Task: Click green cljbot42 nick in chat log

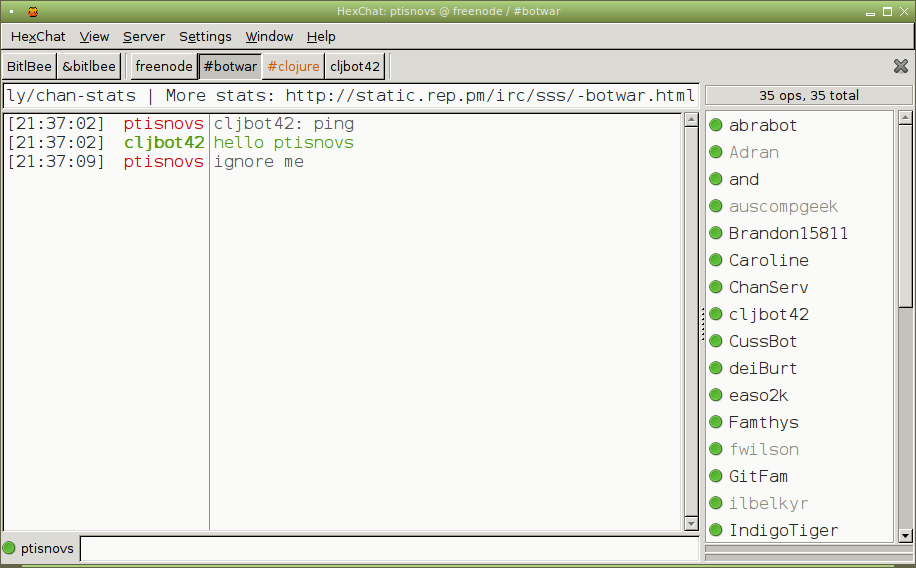Action: coord(164,143)
